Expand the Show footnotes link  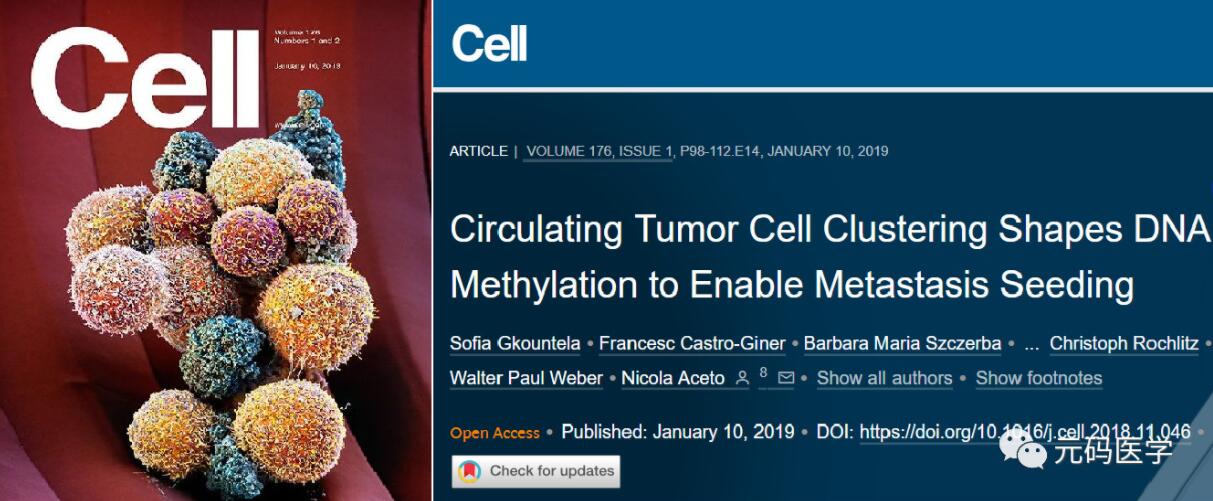pyautogui.click(x=1039, y=378)
